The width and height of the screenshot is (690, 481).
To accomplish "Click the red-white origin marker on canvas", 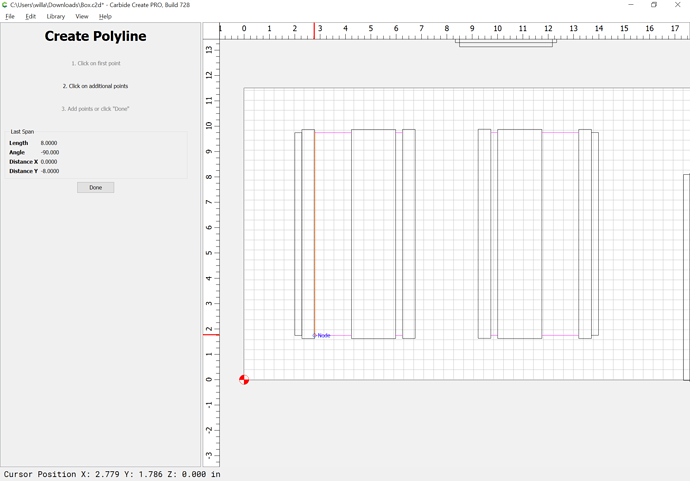I will coord(244,380).
